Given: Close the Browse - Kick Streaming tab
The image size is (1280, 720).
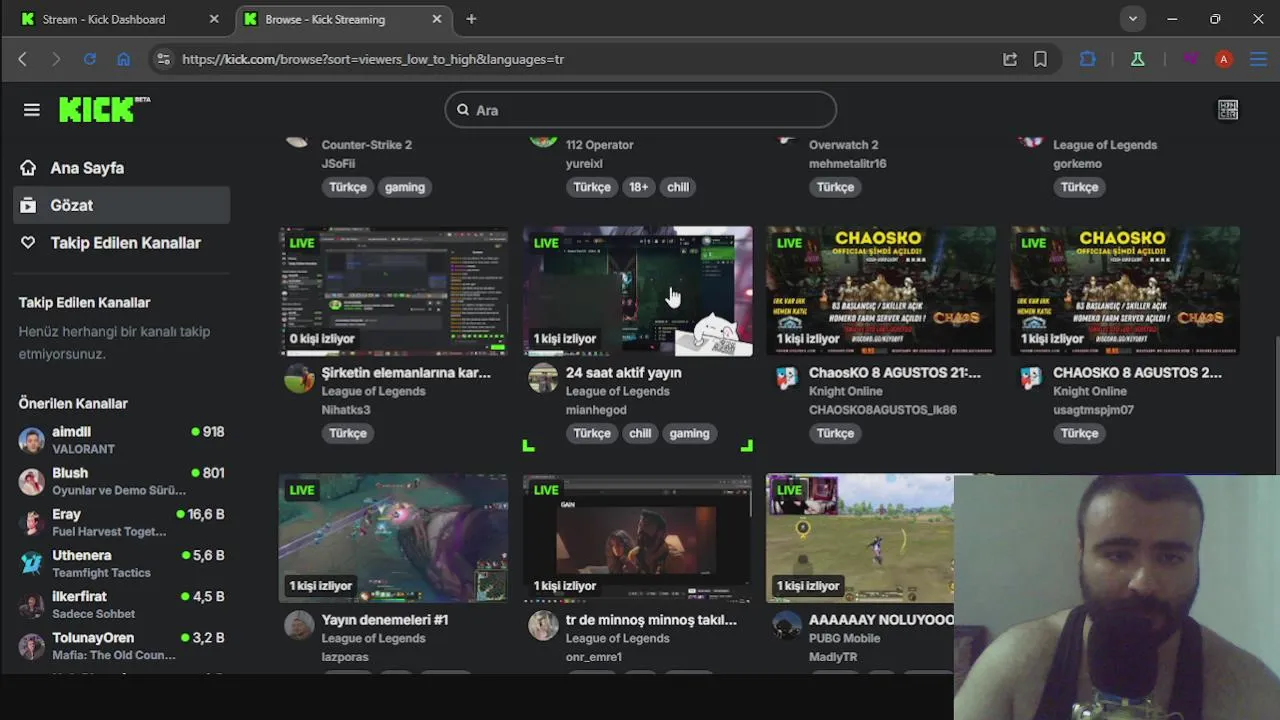Looking at the screenshot, I should click(437, 19).
